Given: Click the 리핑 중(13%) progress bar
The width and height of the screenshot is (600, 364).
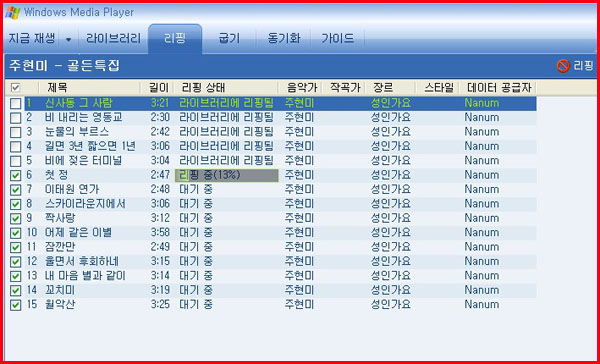Looking at the screenshot, I should point(227,175).
